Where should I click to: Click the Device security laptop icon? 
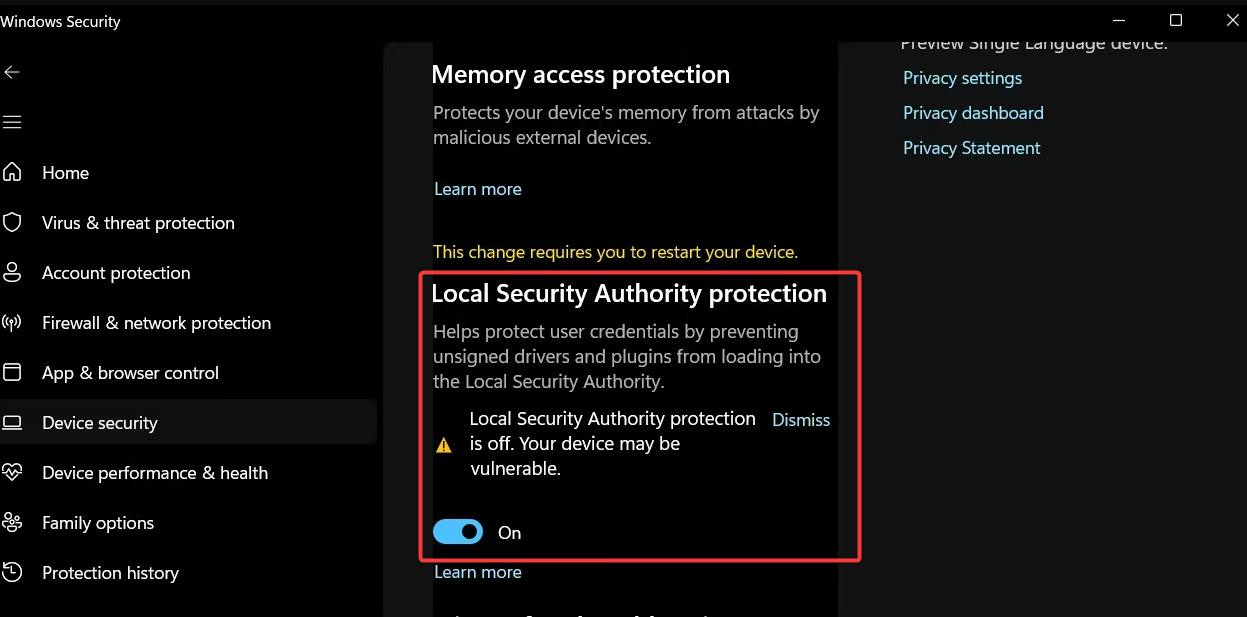(x=12, y=422)
